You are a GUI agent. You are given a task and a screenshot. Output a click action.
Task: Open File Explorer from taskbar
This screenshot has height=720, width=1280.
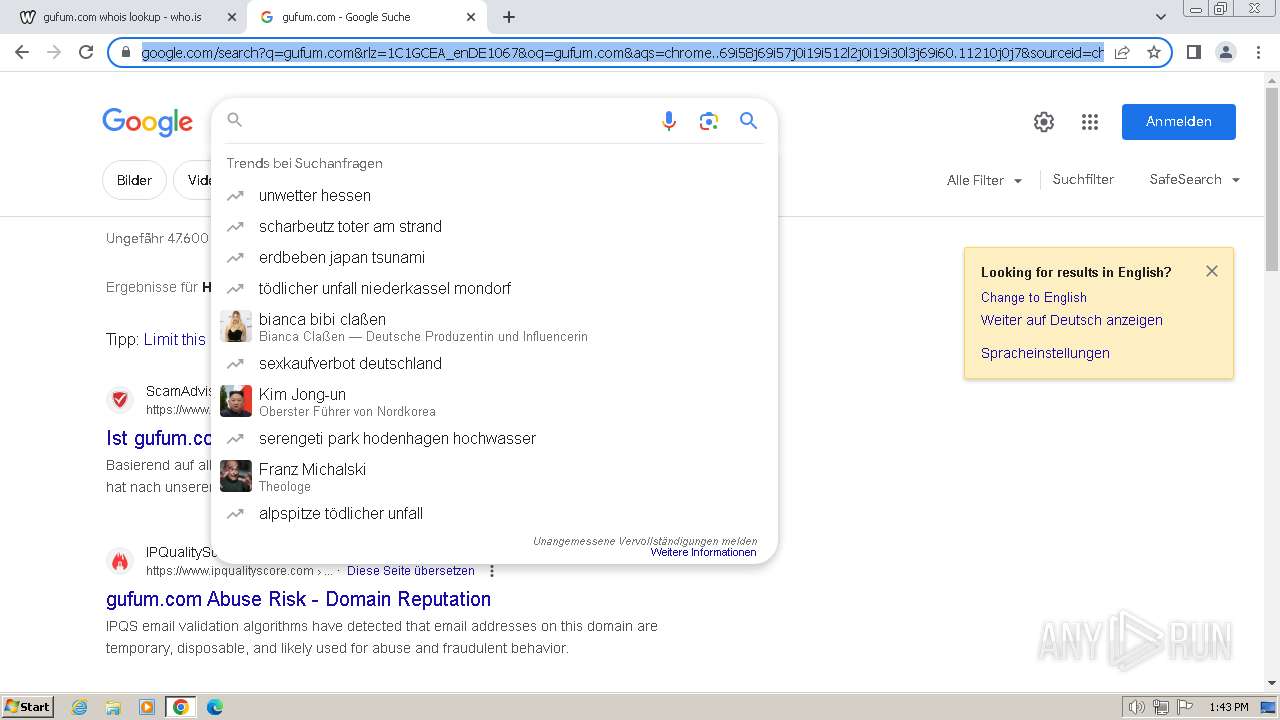click(x=113, y=707)
